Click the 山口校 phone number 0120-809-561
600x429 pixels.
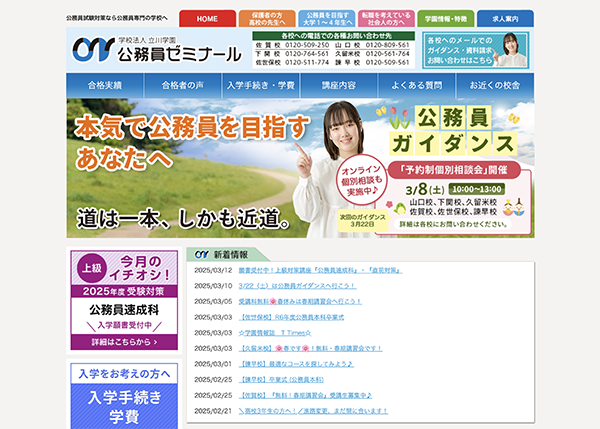[x=388, y=45]
